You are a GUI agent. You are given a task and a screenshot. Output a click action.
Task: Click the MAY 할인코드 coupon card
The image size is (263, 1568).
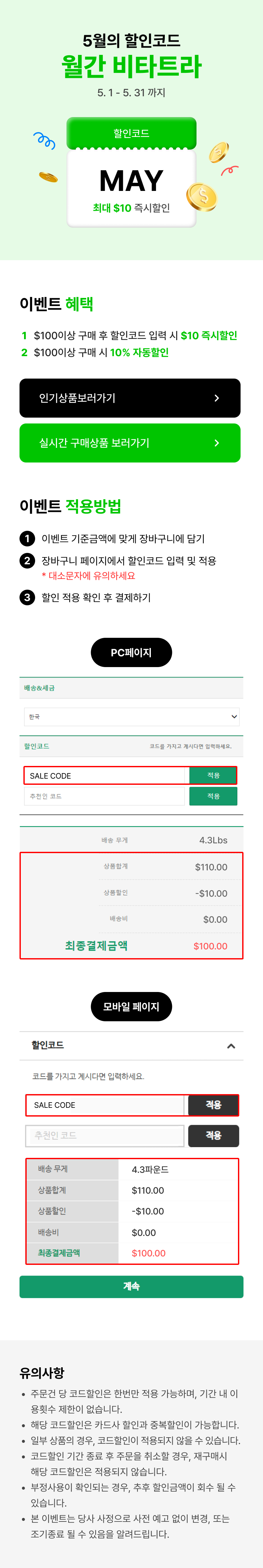click(131, 172)
